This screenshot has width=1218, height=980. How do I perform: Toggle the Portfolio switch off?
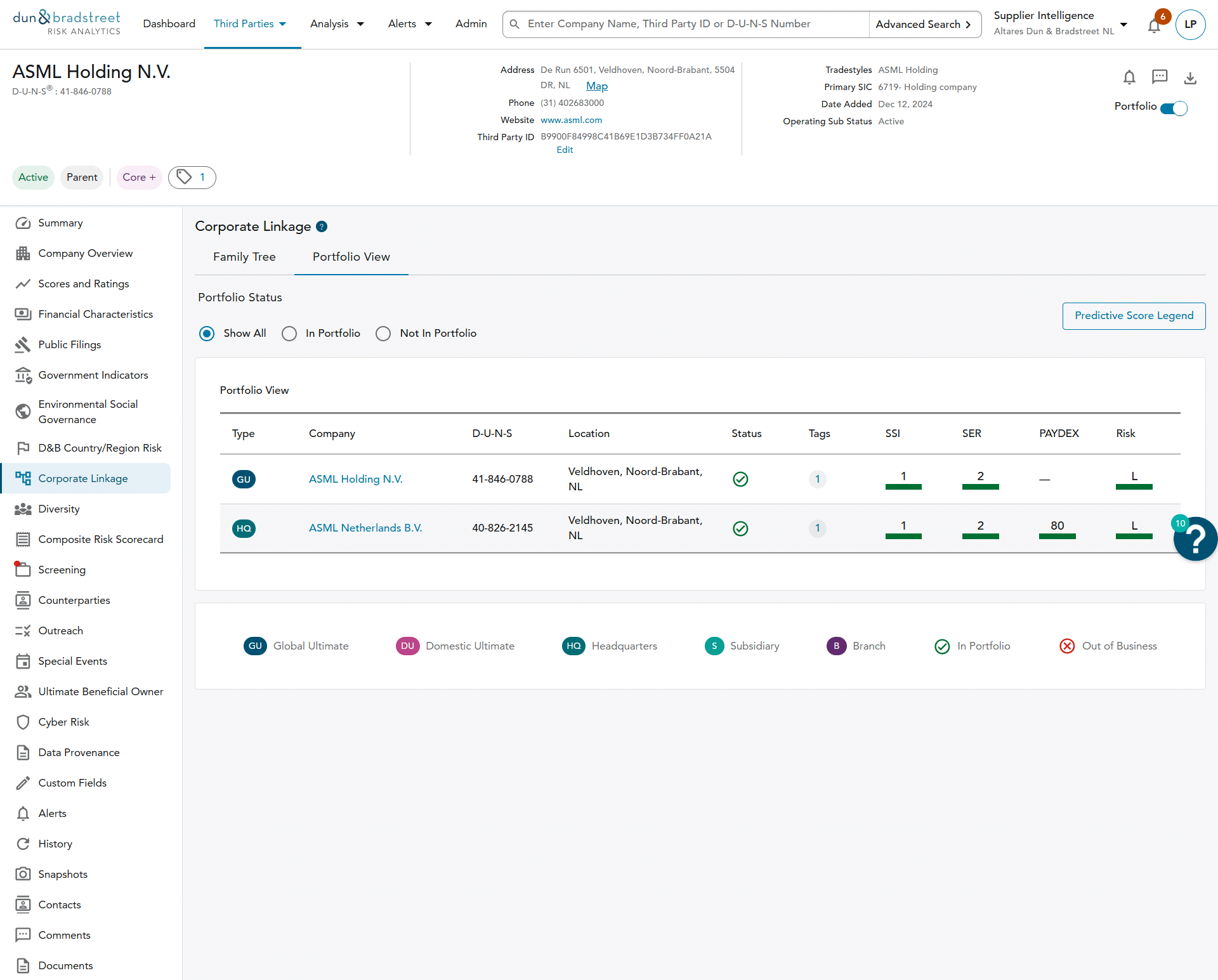coord(1174,108)
